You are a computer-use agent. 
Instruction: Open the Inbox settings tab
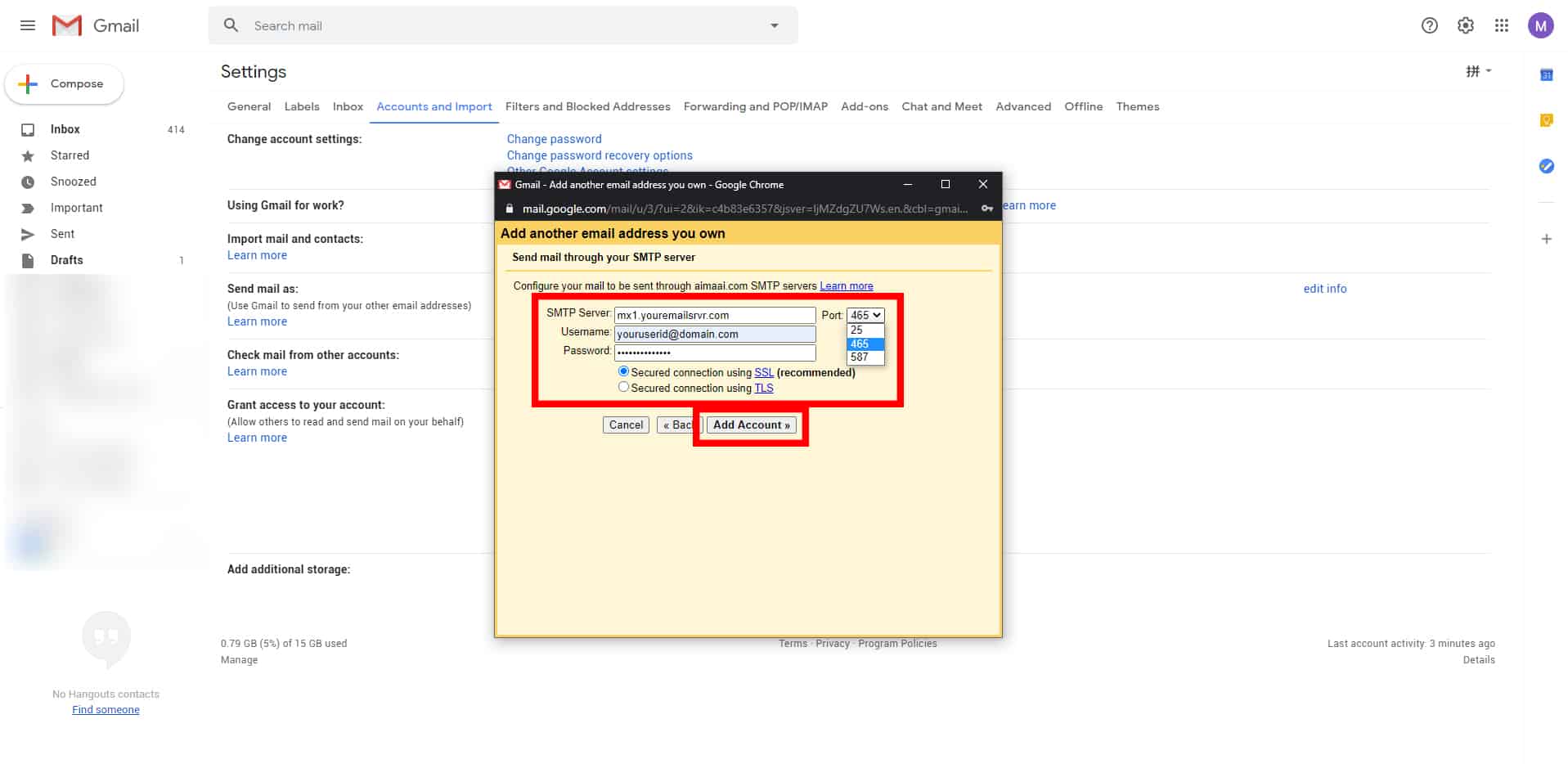[x=348, y=106]
